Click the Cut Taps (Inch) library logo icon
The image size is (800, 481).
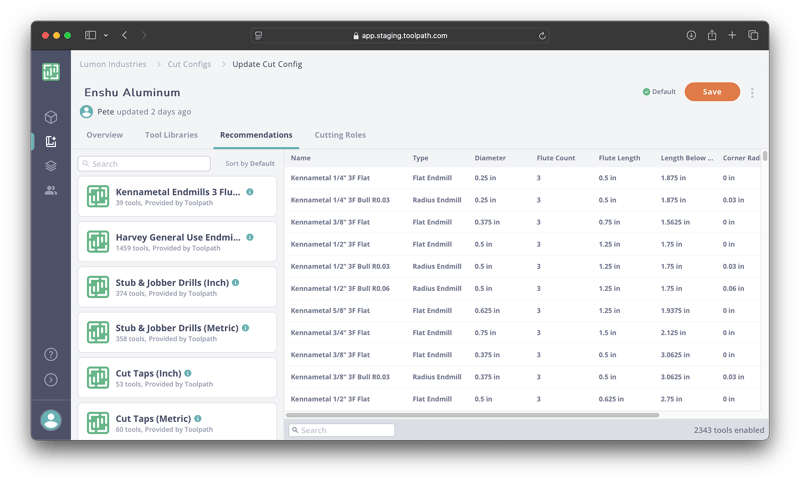pyautogui.click(x=97, y=378)
